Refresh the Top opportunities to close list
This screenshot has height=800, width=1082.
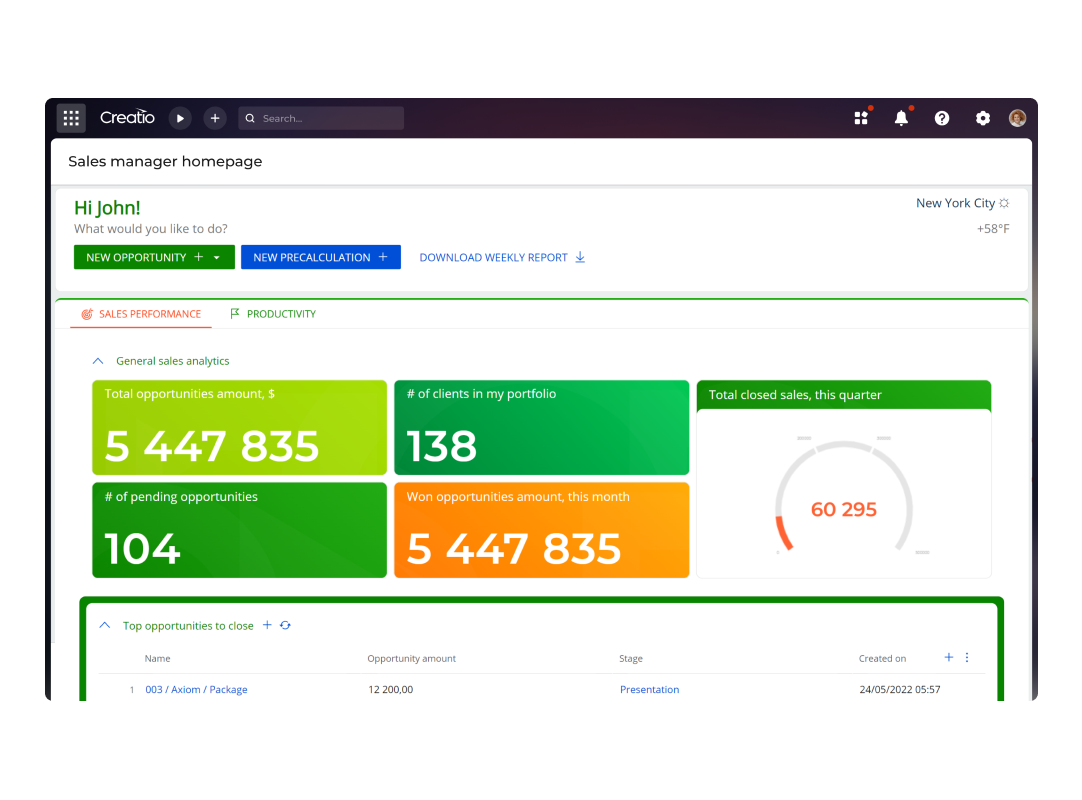285,626
